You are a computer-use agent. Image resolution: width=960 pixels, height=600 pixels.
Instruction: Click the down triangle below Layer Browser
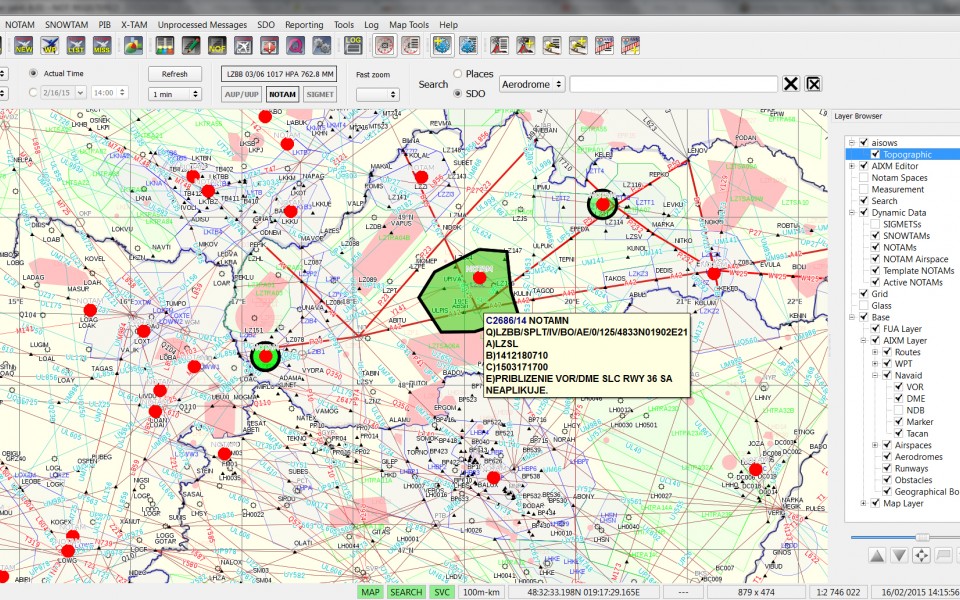pos(899,555)
